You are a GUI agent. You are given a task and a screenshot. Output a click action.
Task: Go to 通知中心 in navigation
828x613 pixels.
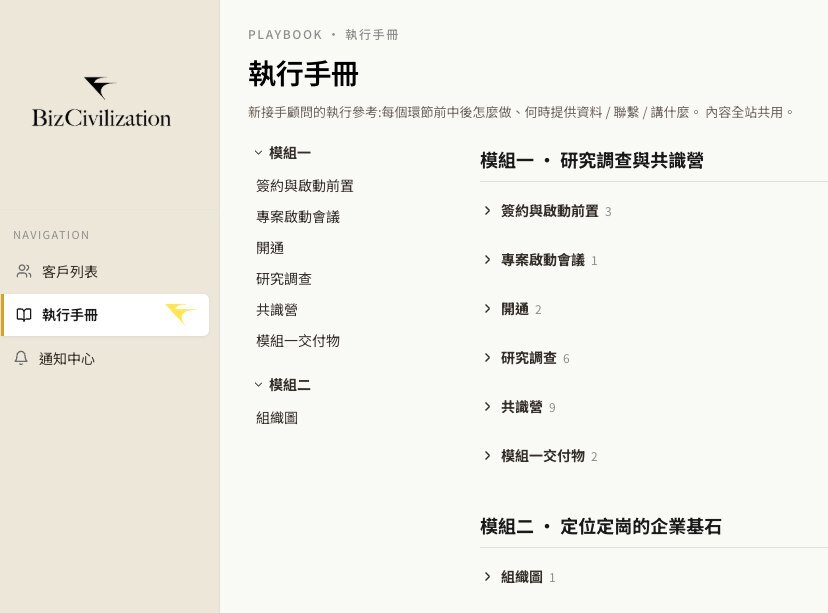(105, 358)
